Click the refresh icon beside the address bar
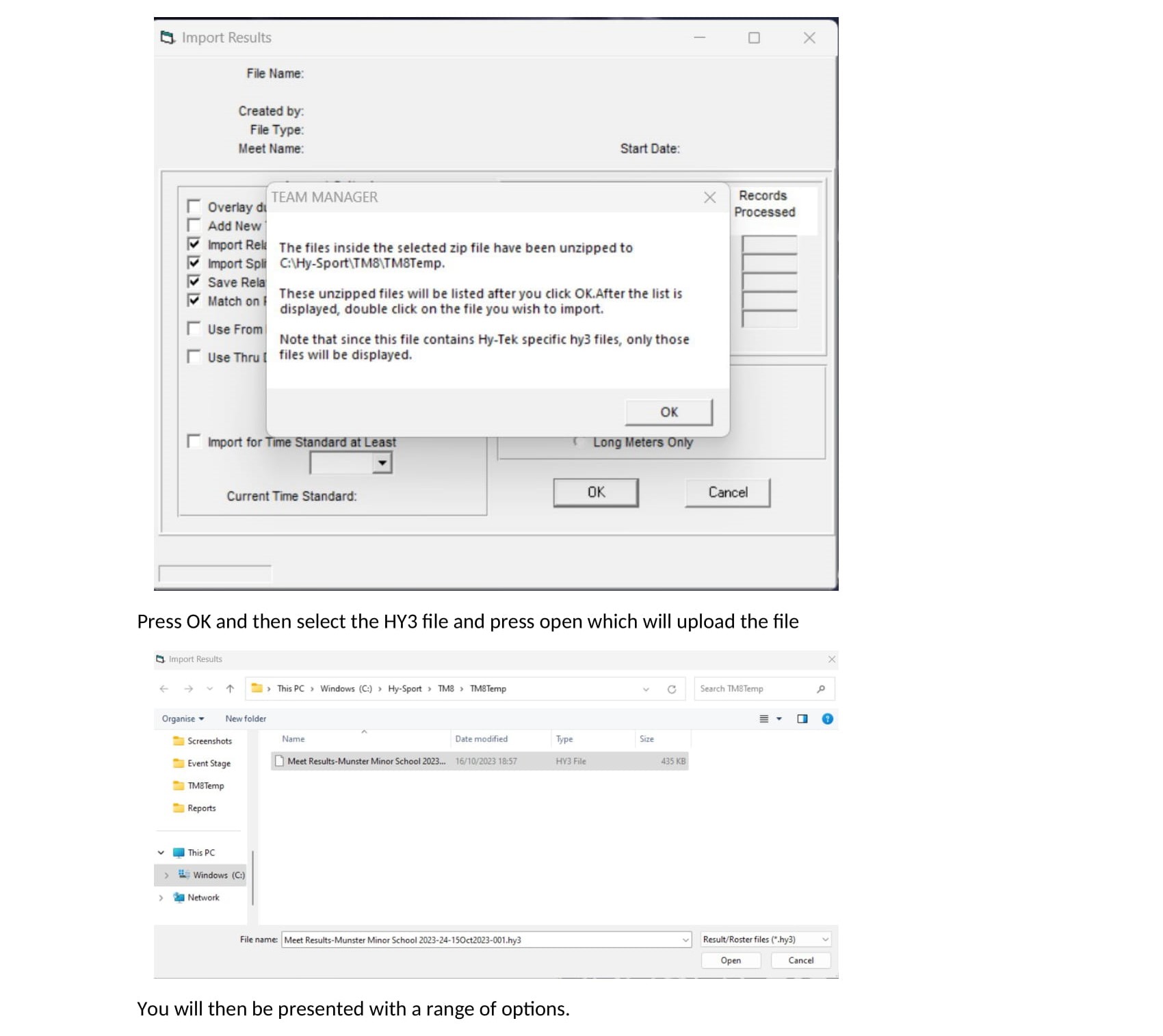 click(671, 689)
